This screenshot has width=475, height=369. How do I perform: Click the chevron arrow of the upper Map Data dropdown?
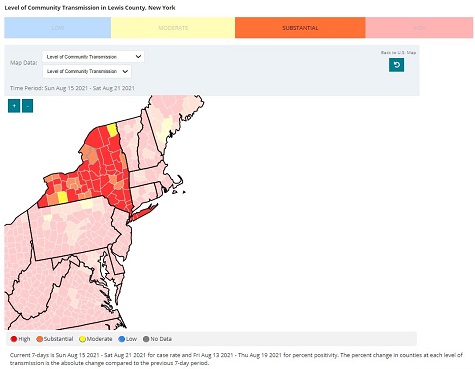pos(138,57)
